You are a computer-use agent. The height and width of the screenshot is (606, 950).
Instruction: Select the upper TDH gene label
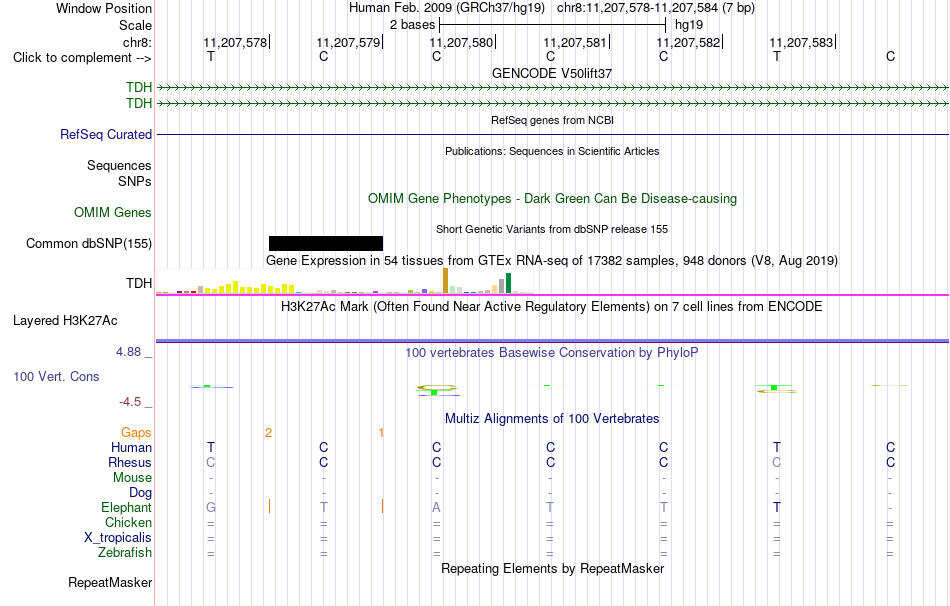tap(139, 87)
